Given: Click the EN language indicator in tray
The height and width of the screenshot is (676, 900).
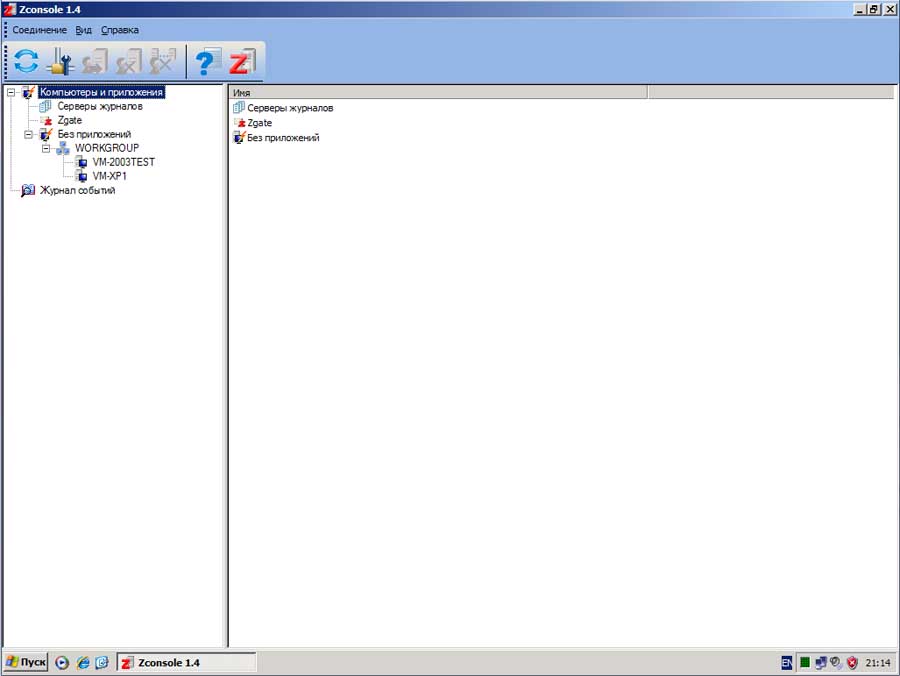Looking at the screenshot, I should pyautogui.click(x=787, y=663).
